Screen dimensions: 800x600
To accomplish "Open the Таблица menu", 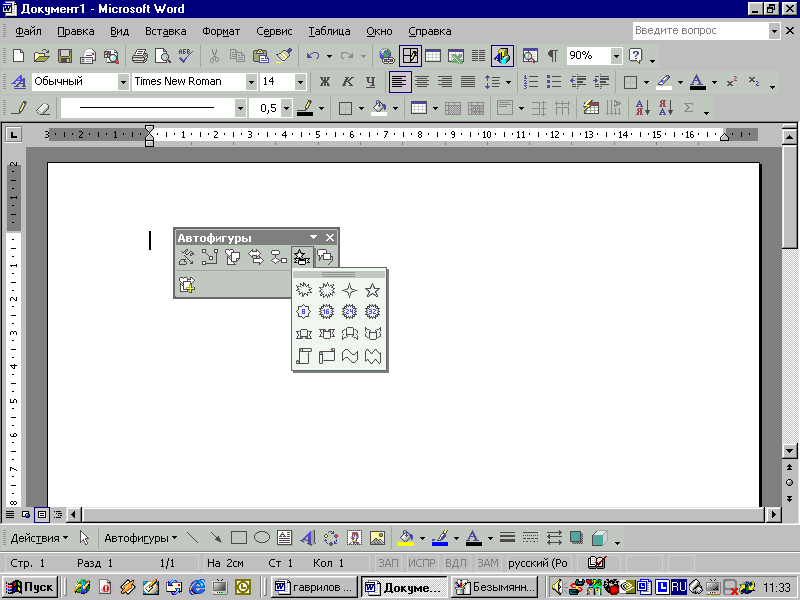I will 329,31.
